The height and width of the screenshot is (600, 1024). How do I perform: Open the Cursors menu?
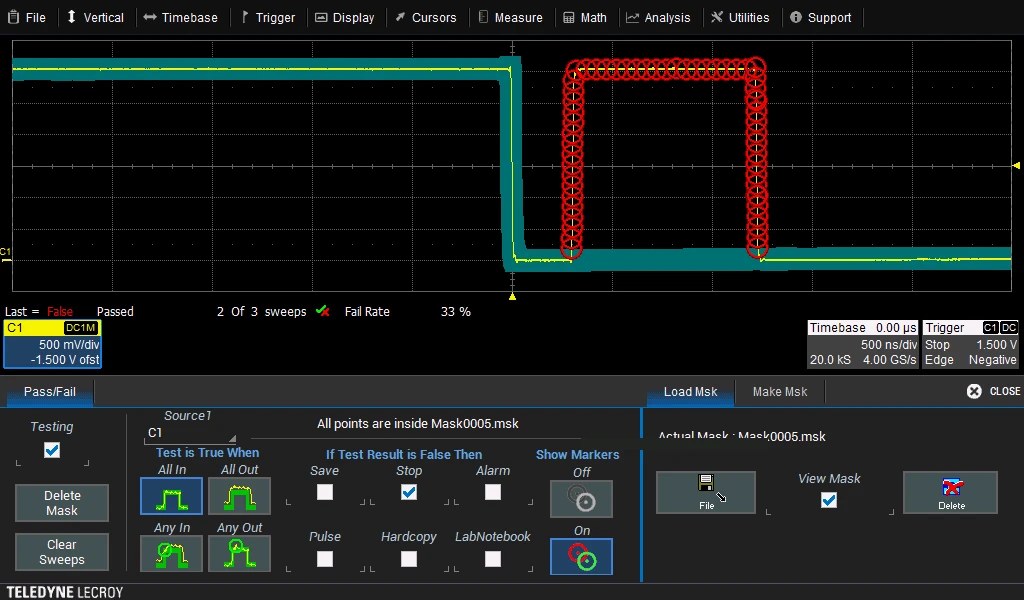pyautogui.click(x=426, y=18)
